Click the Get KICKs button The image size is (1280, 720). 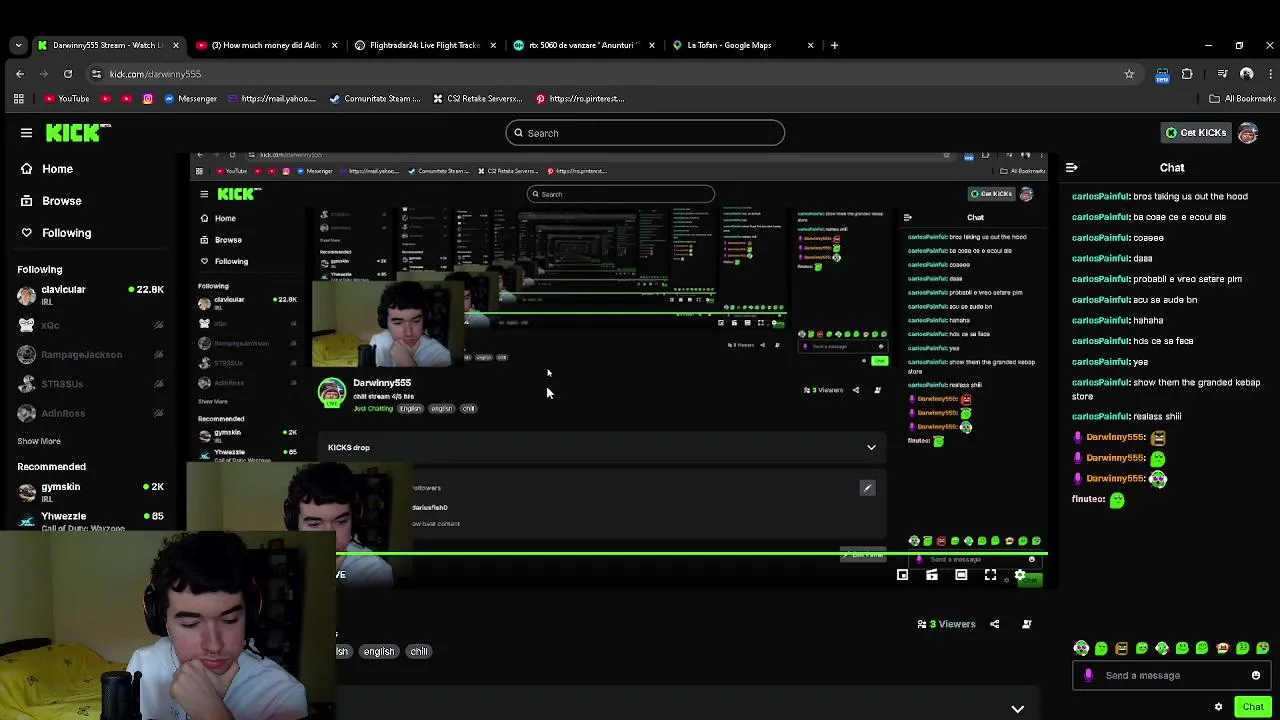pyautogui.click(x=1195, y=133)
